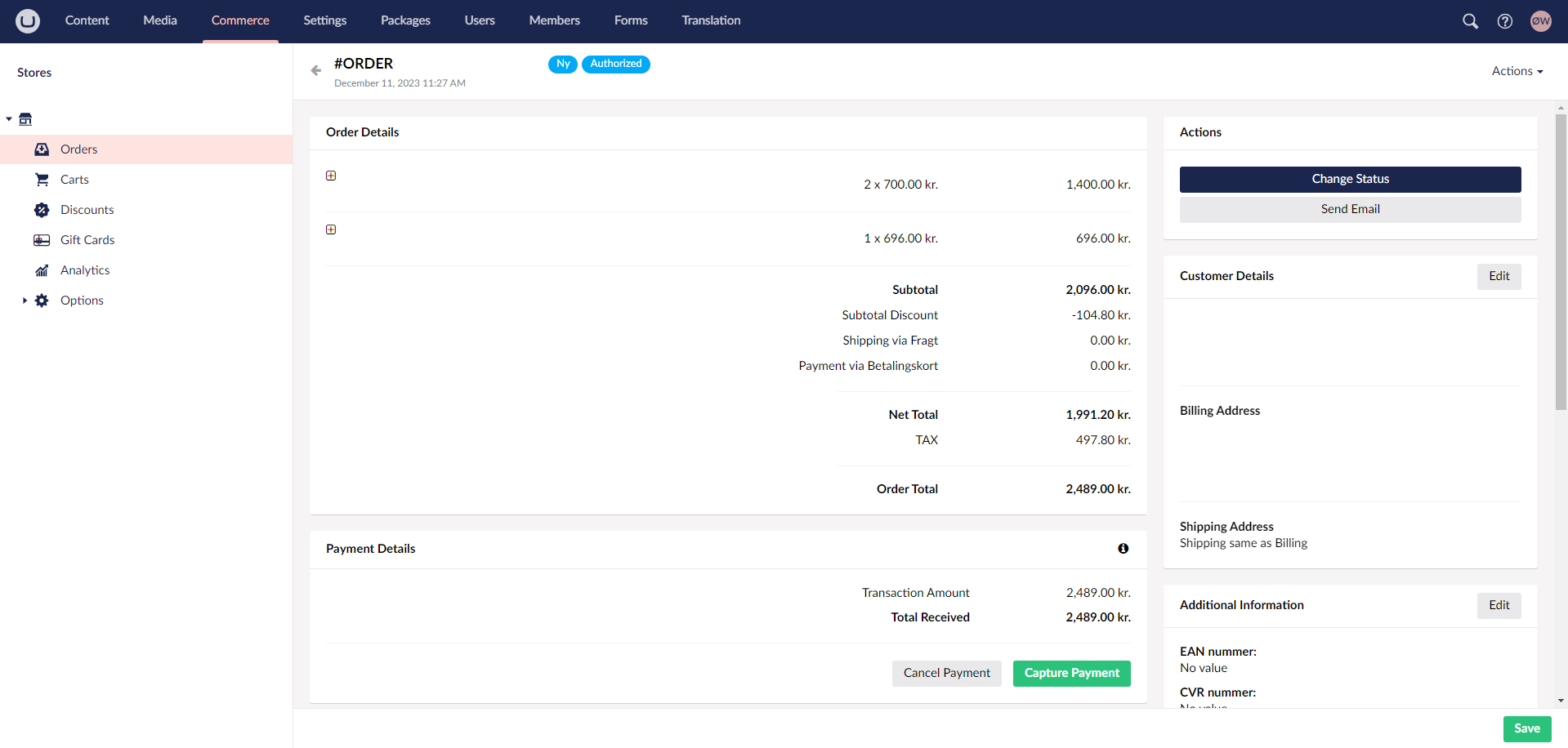Viewport: 1568px width, 748px height.
Task: Open the user avatar in top right
Action: click(x=1540, y=20)
